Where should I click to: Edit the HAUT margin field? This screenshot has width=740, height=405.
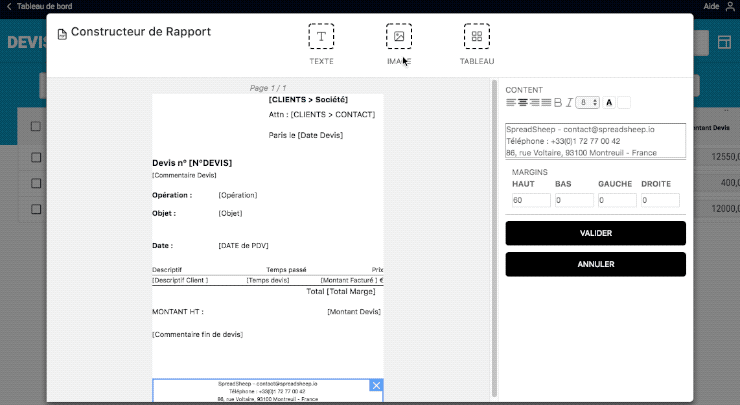tap(531, 200)
